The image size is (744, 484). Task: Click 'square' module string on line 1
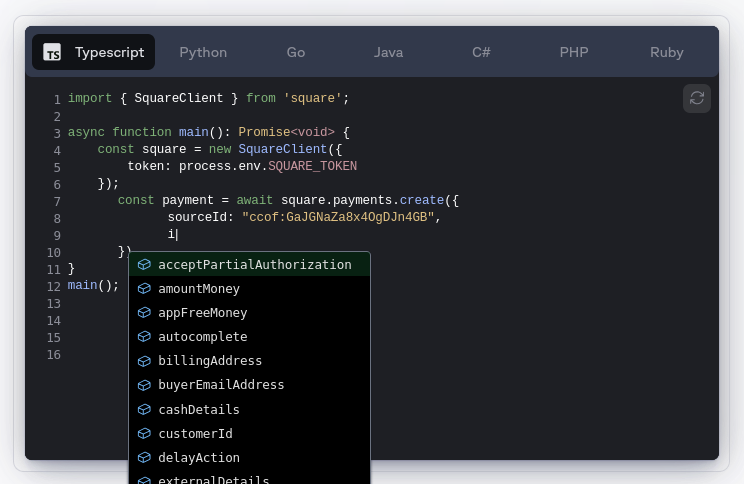tap(312, 98)
